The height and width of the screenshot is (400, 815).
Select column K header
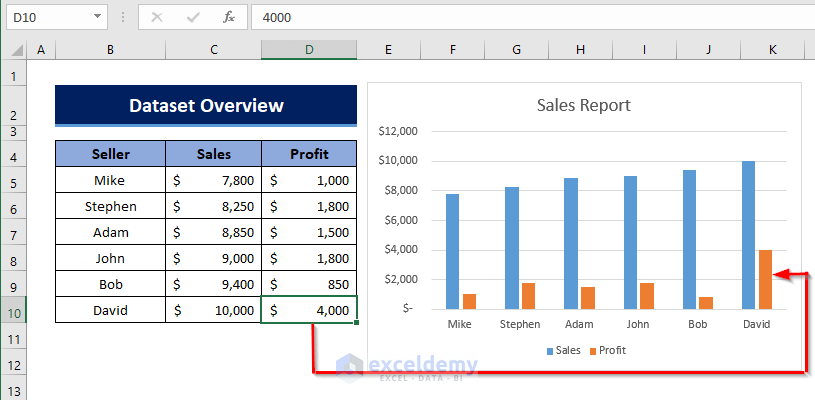(x=773, y=49)
